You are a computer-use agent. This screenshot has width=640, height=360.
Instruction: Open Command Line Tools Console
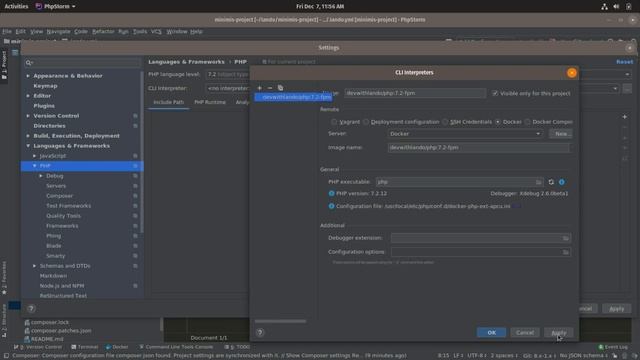tap(176, 347)
